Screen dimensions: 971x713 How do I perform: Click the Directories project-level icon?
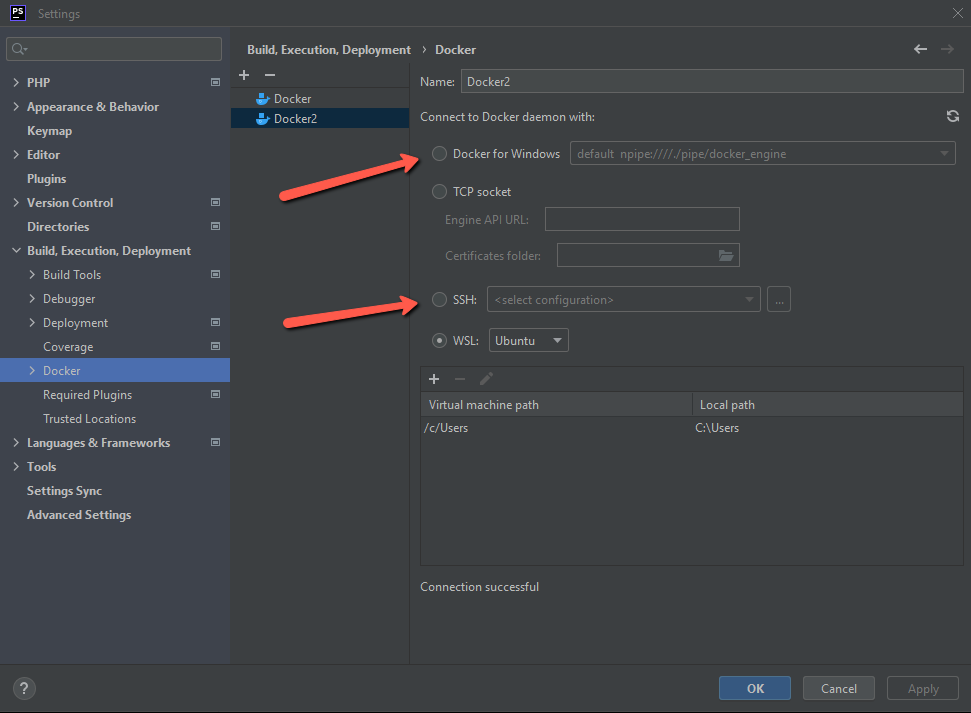pyautogui.click(x=216, y=226)
